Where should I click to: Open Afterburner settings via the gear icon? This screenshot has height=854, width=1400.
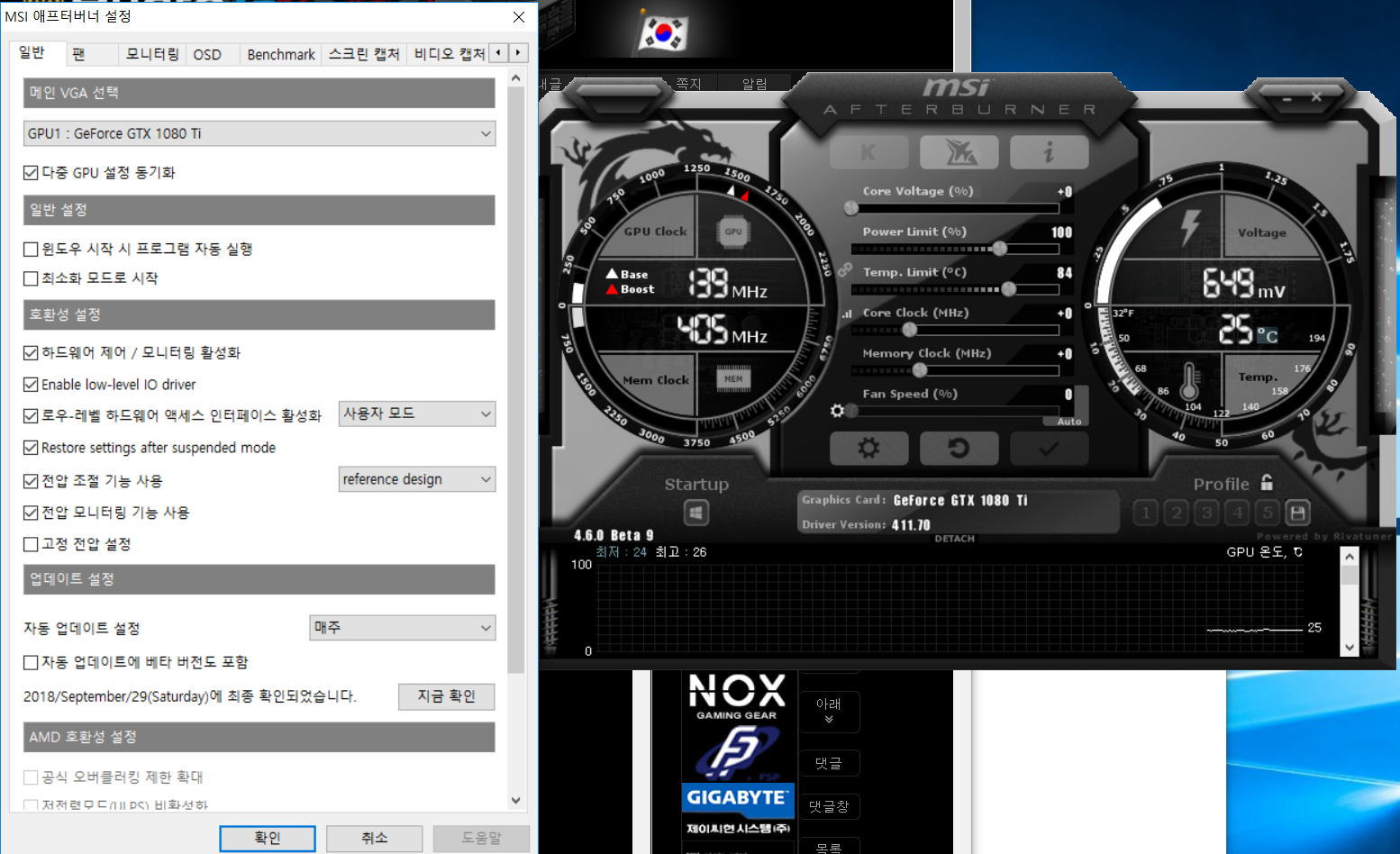[868, 448]
